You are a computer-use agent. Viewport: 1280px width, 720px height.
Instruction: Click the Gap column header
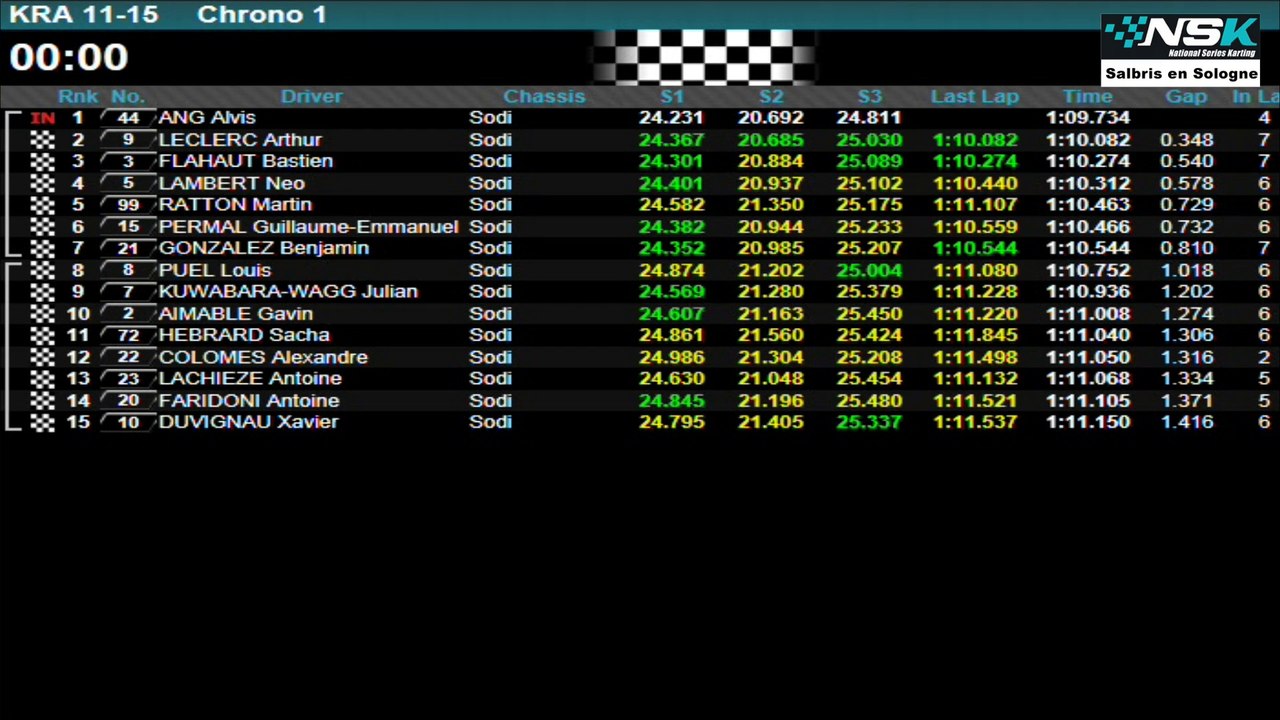click(1186, 97)
